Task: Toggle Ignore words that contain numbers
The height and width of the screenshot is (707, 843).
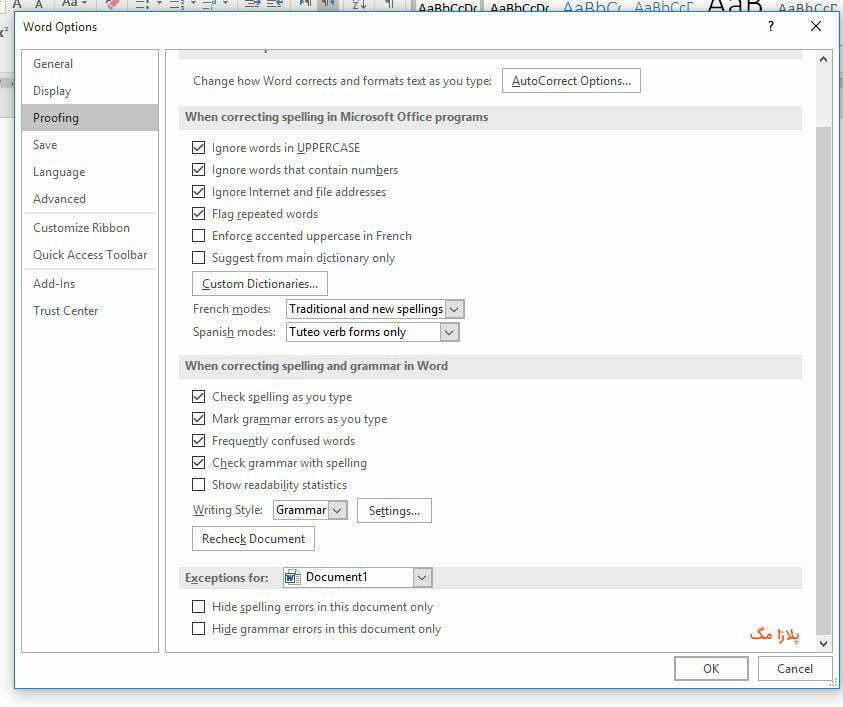Action: [198, 169]
